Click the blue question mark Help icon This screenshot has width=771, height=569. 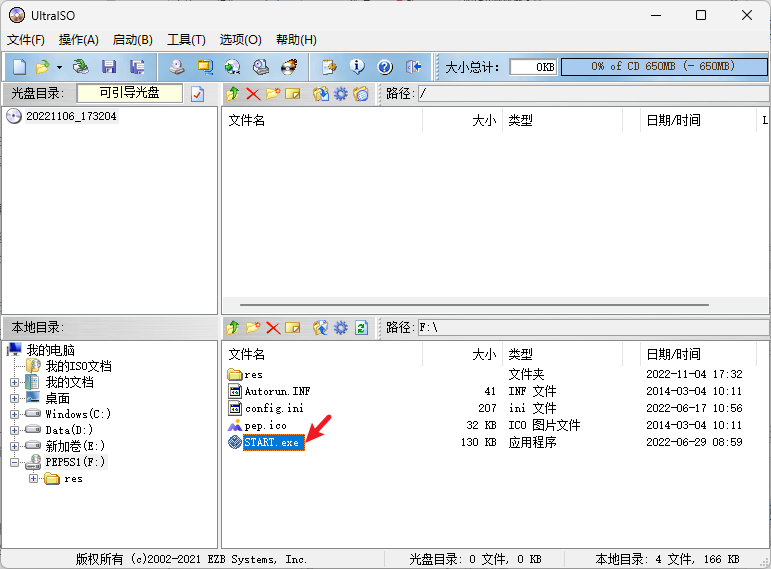[x=385, y=67]
